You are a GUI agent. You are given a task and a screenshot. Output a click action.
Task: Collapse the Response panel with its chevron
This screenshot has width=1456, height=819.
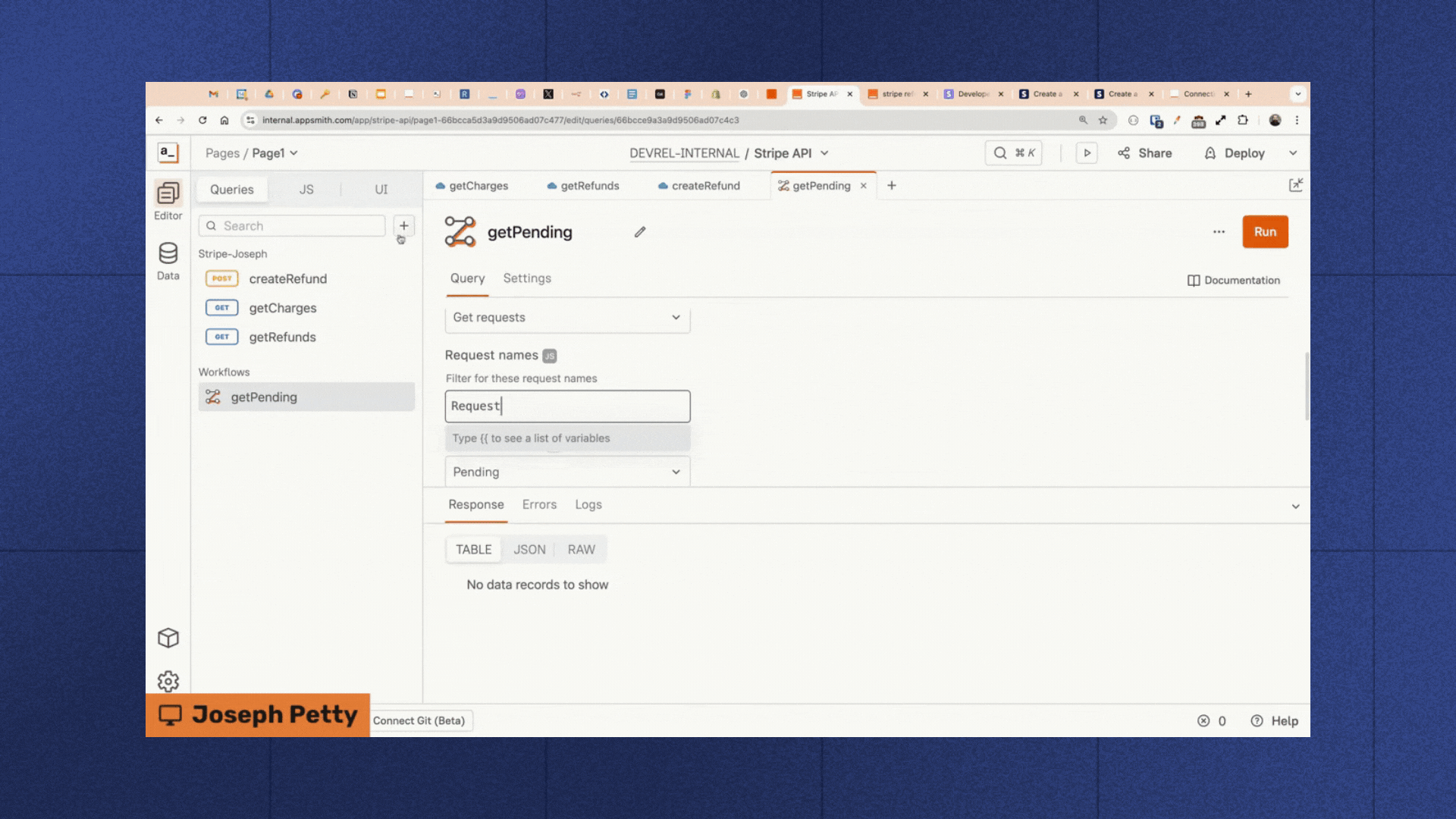[x=1297, y=506]
